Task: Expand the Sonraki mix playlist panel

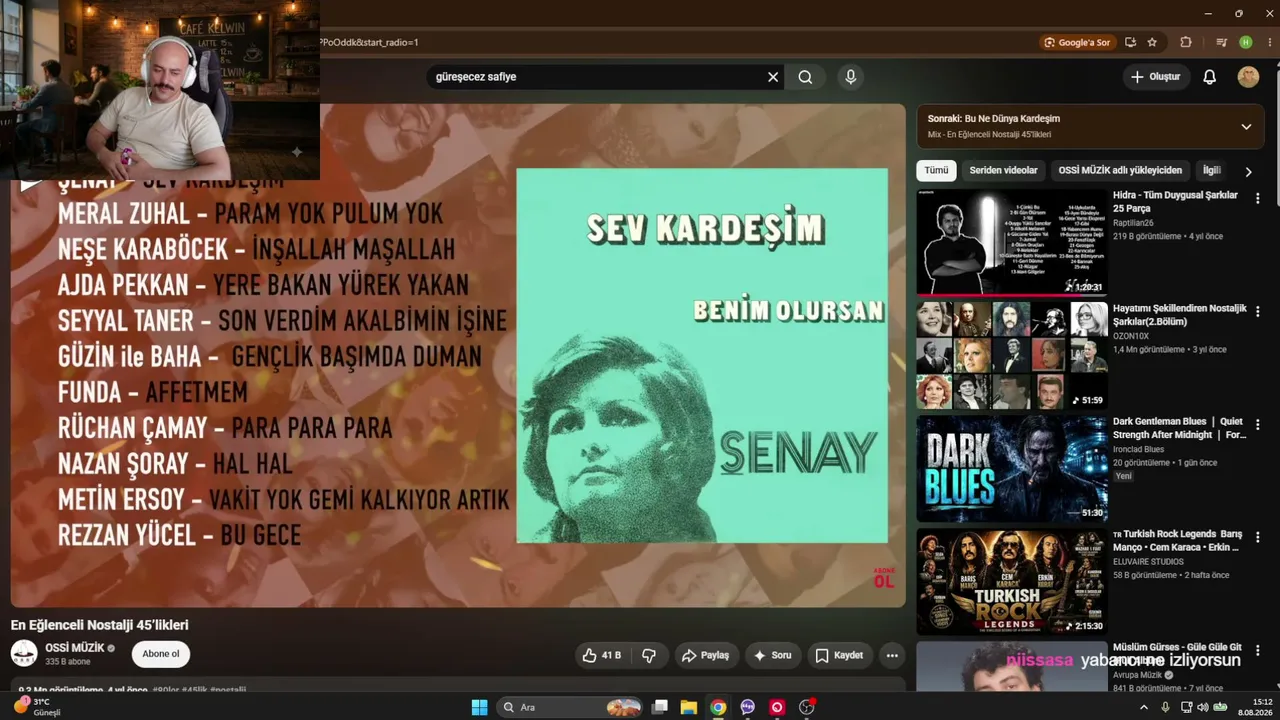Action: click(1246, 126)
